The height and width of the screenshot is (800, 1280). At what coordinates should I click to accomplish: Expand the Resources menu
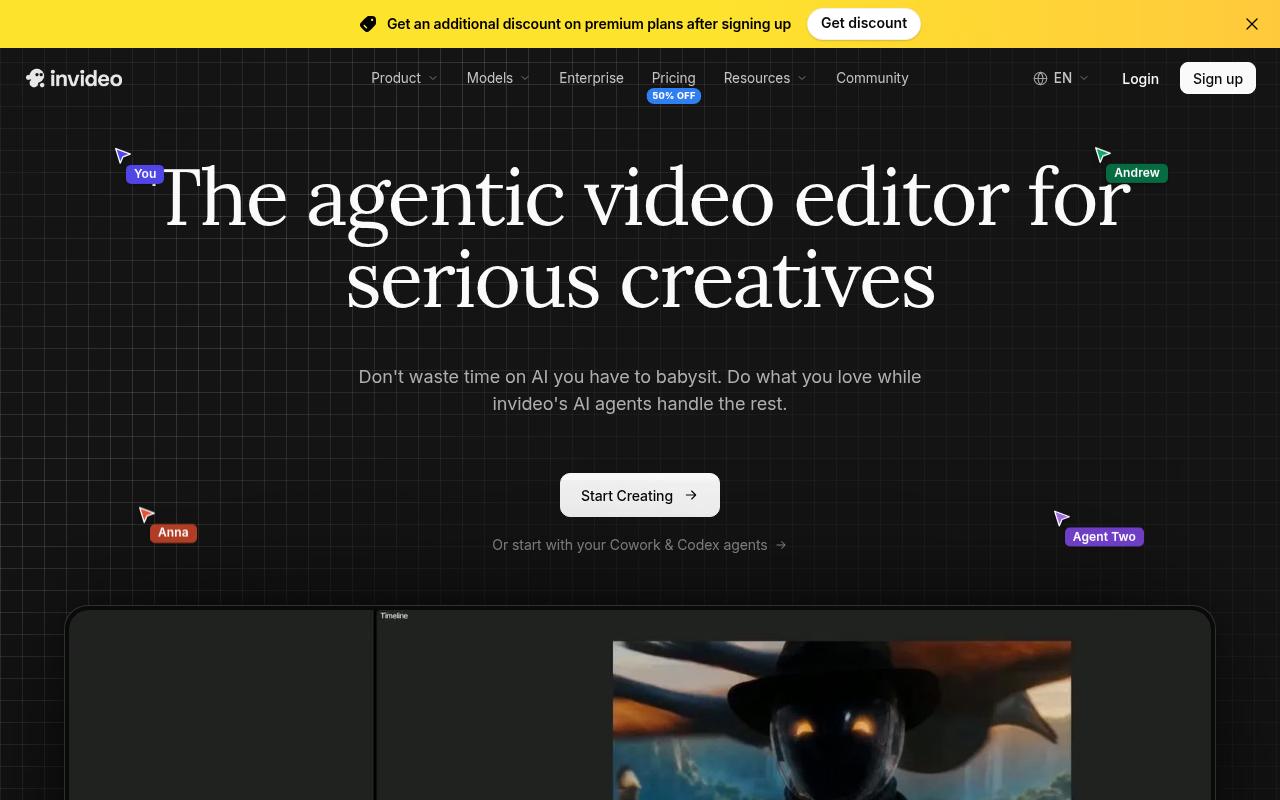point(765,78)
